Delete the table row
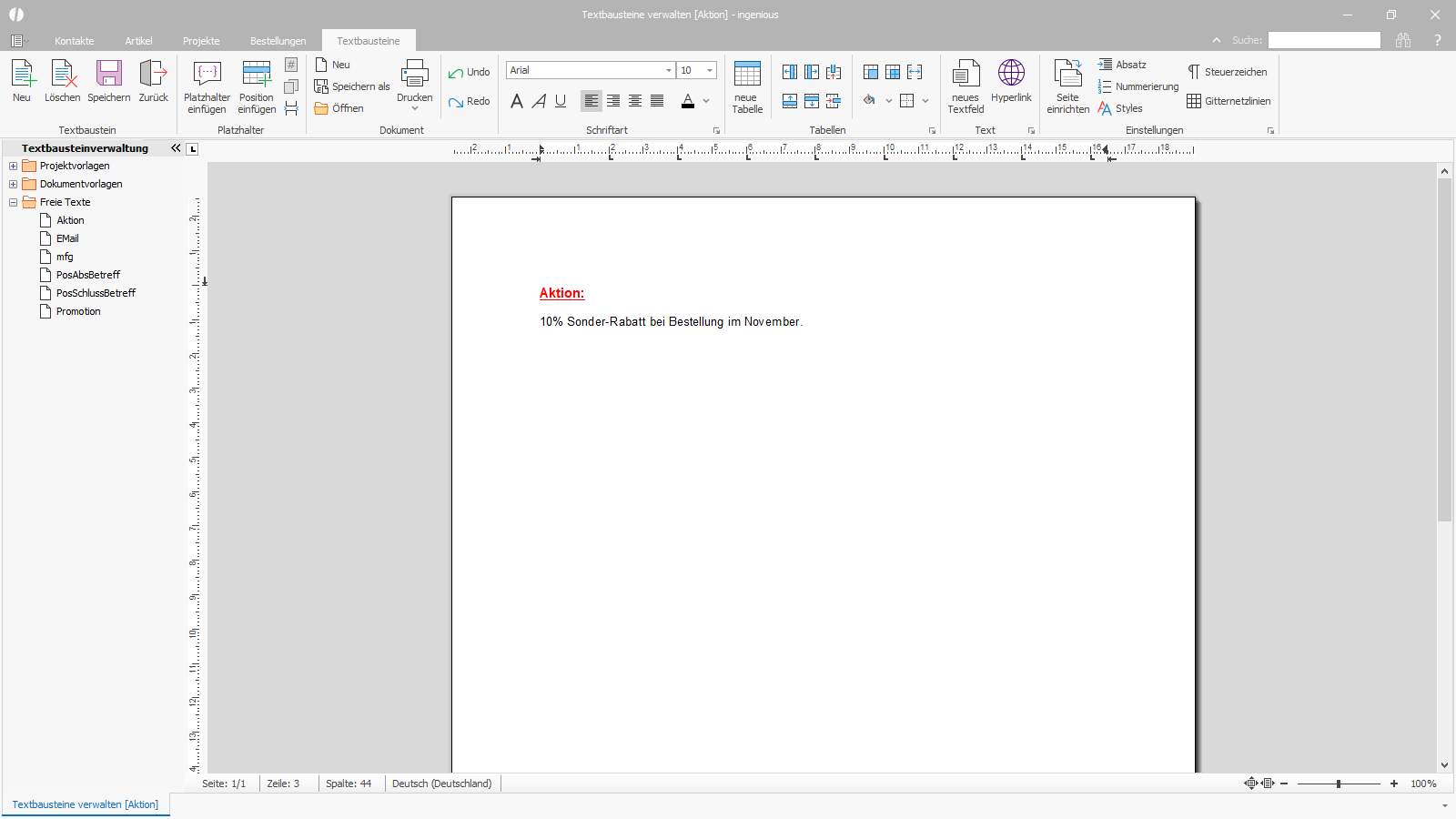 [834, 101]
